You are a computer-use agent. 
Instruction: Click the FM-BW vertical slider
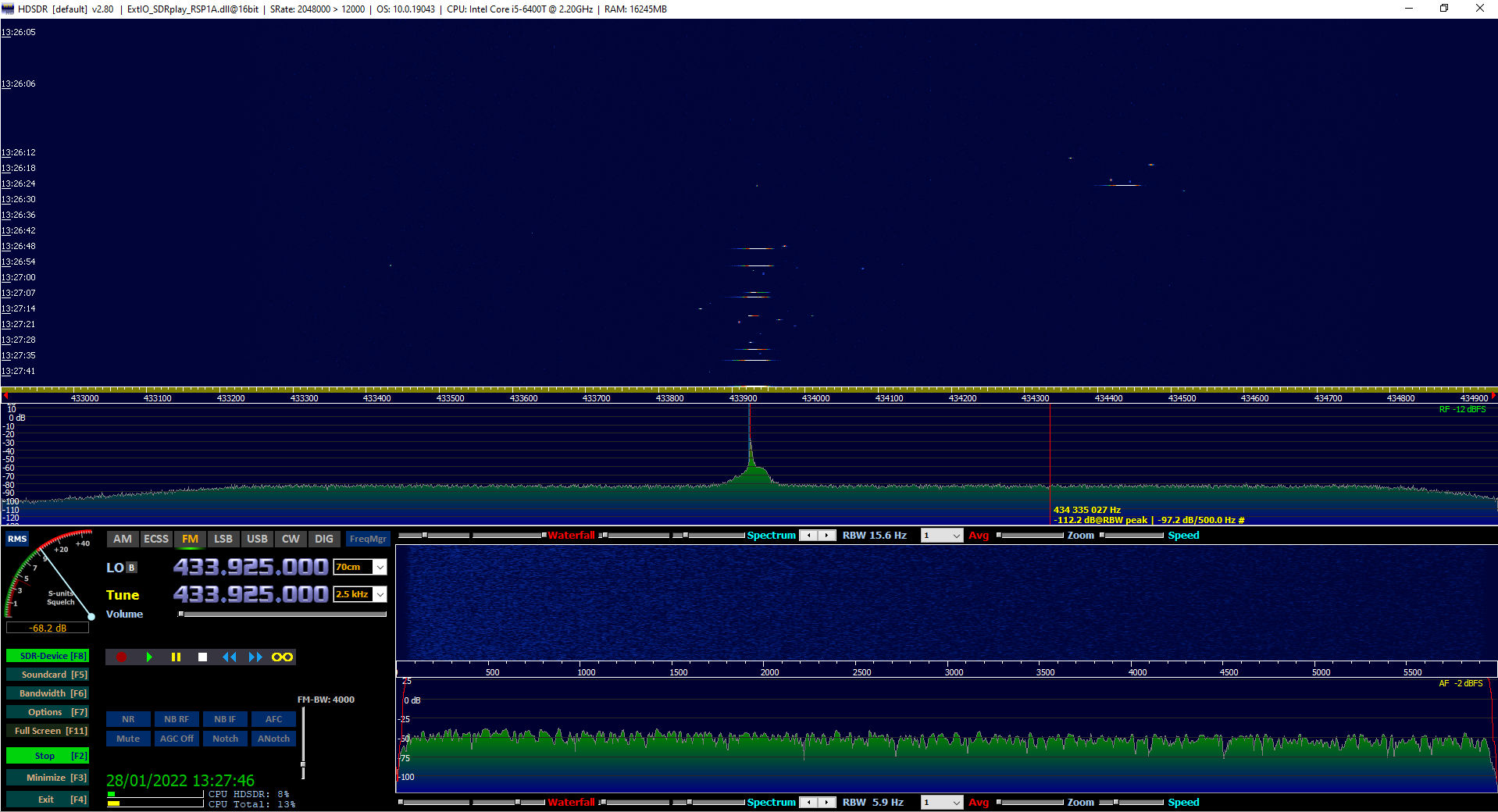[303, 743]
